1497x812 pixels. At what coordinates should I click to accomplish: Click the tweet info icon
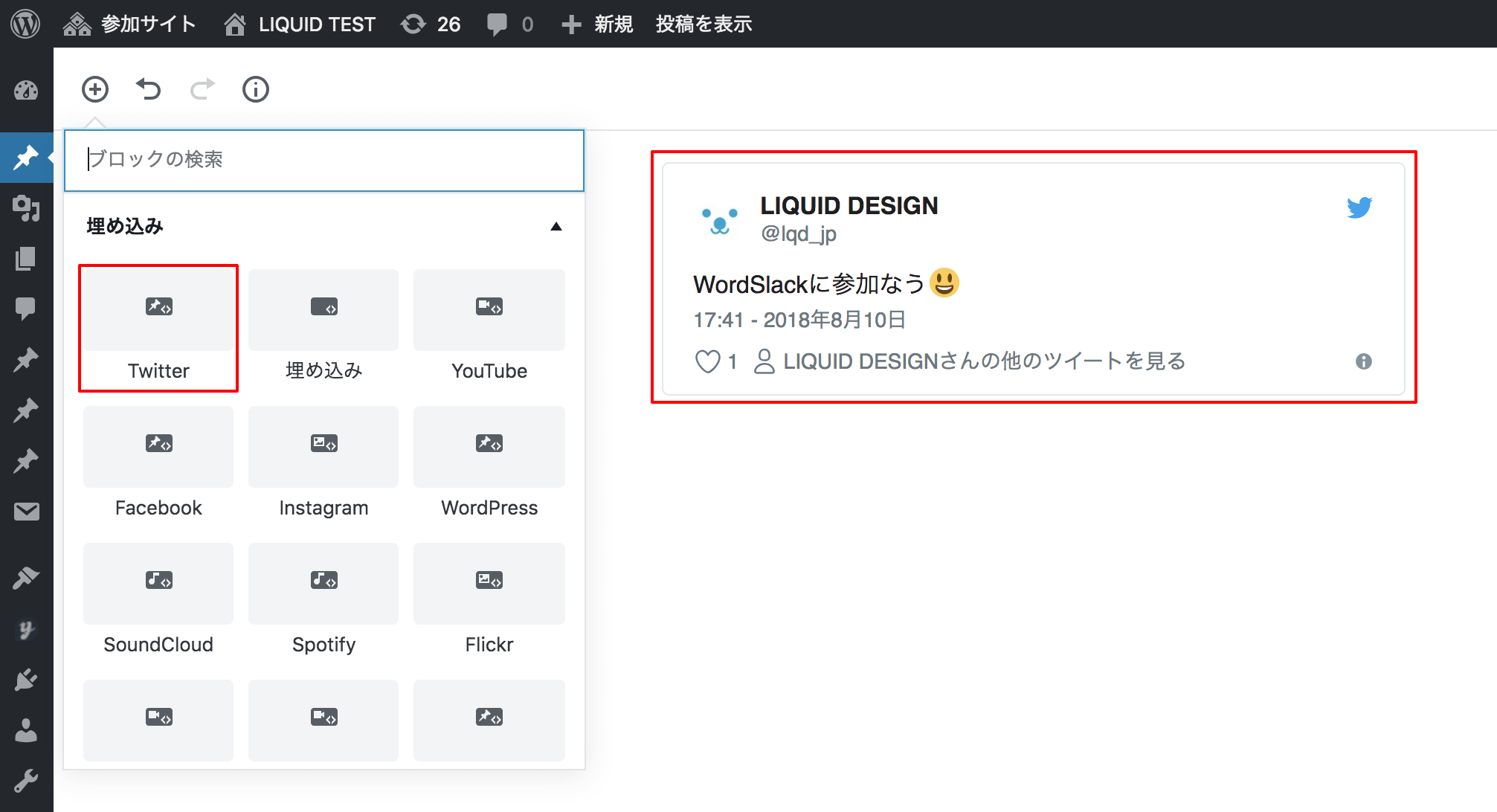pos(1363,361)
